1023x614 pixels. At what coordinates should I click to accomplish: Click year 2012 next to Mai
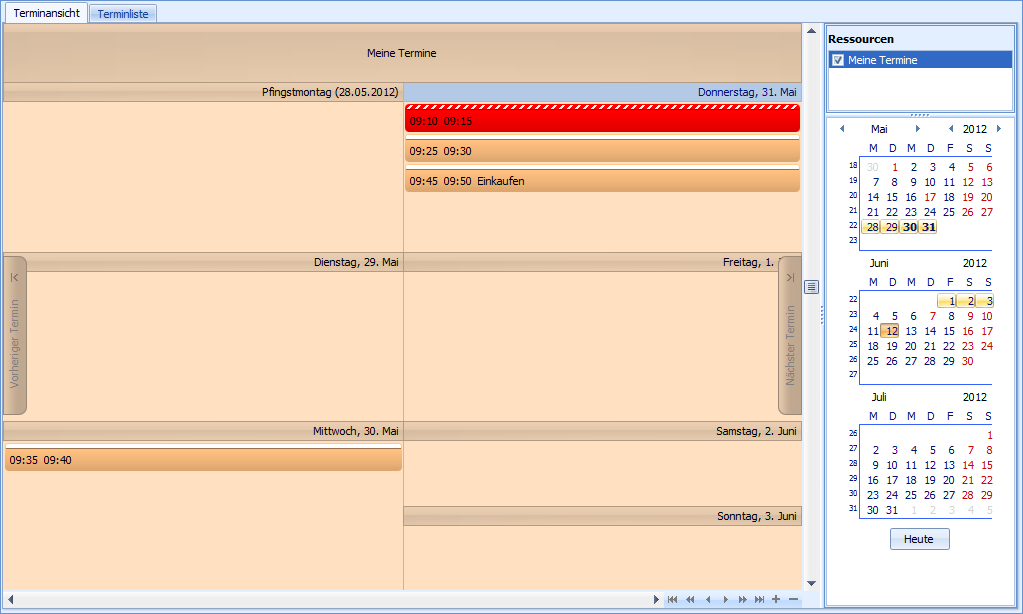coord(975,129)
